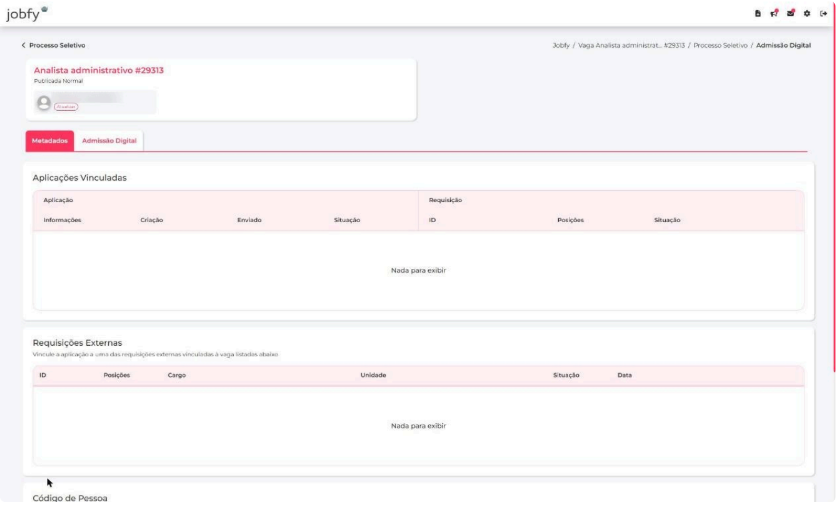The height and width of the screenshot is (510, 837).
Task: Click the Cargo column header
Action: tap(177, 375)
